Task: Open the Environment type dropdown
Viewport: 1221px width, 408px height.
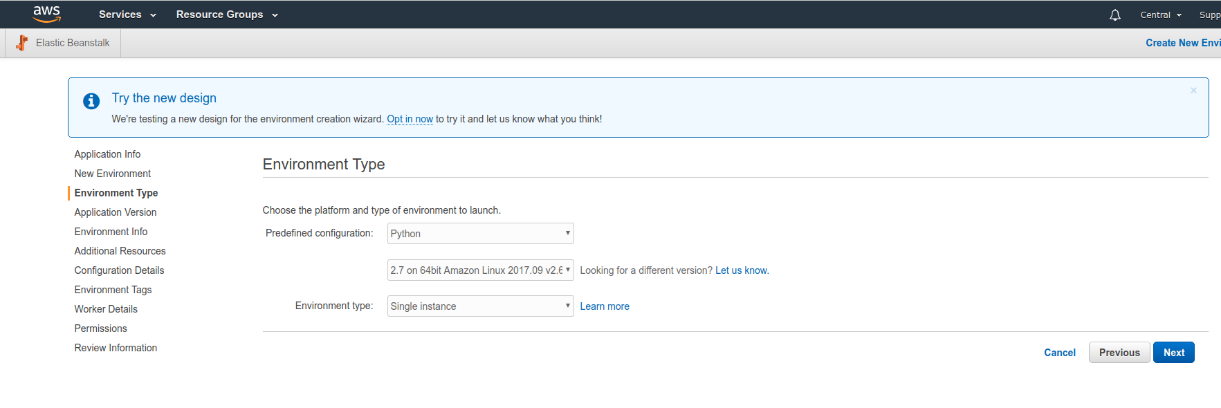Action: point(480,306)
